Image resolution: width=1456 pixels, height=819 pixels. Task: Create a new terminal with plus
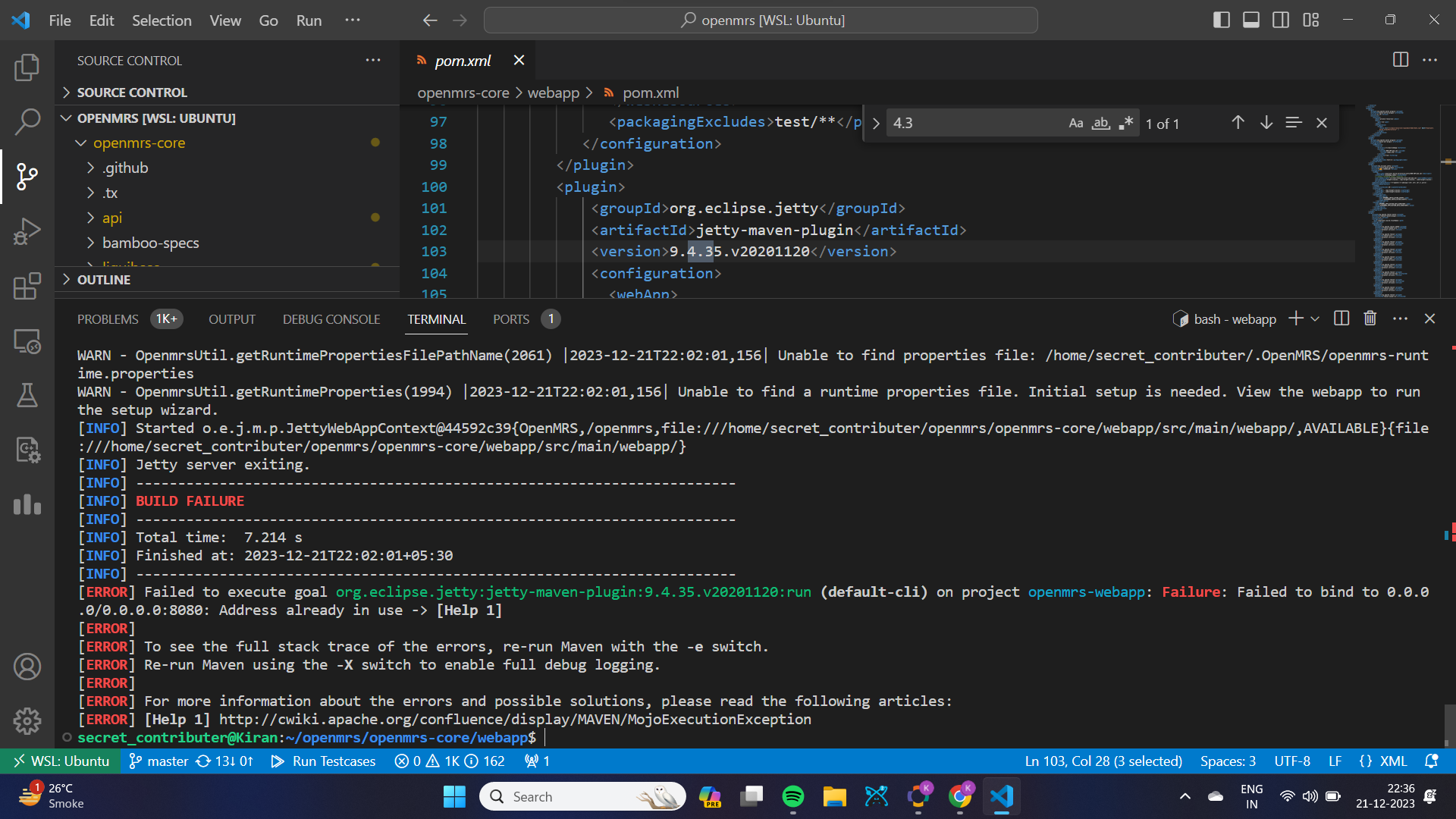coord(1296,318)
